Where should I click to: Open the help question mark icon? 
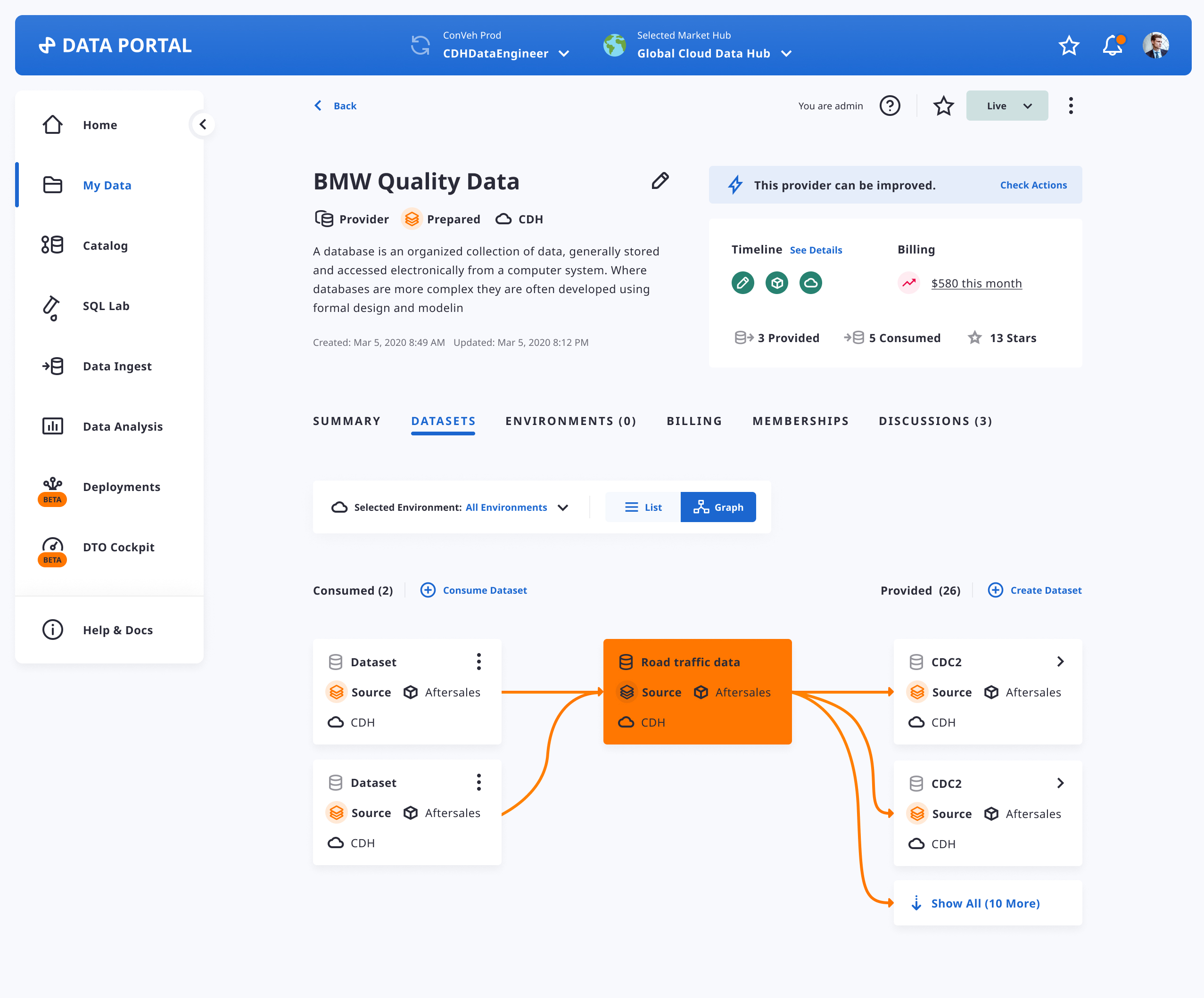(x=890, y=106)
